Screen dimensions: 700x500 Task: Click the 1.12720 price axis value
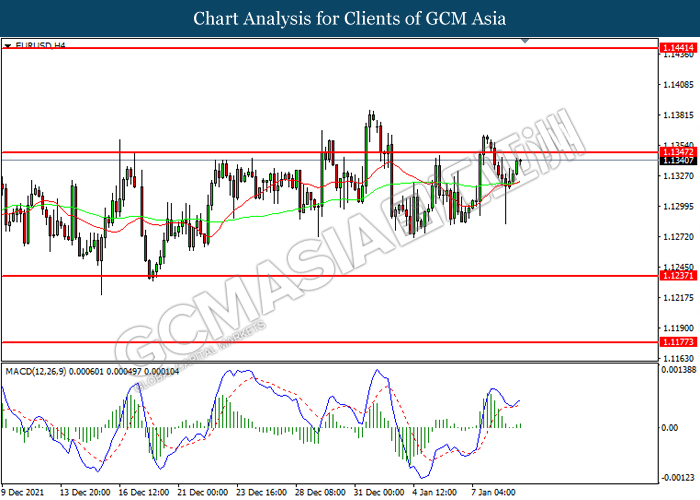(679, 237)
